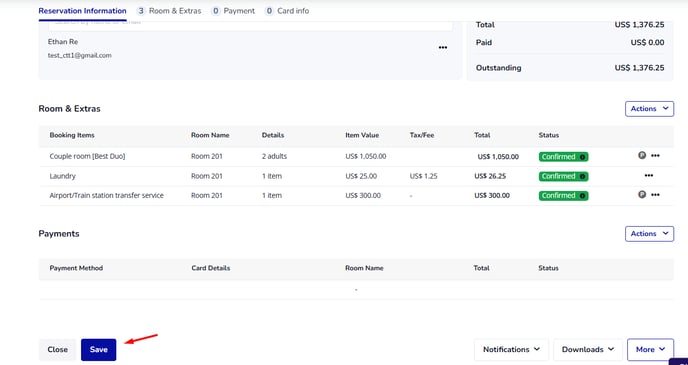Click the Close button

pyautogui.click(x=57, y=350)
